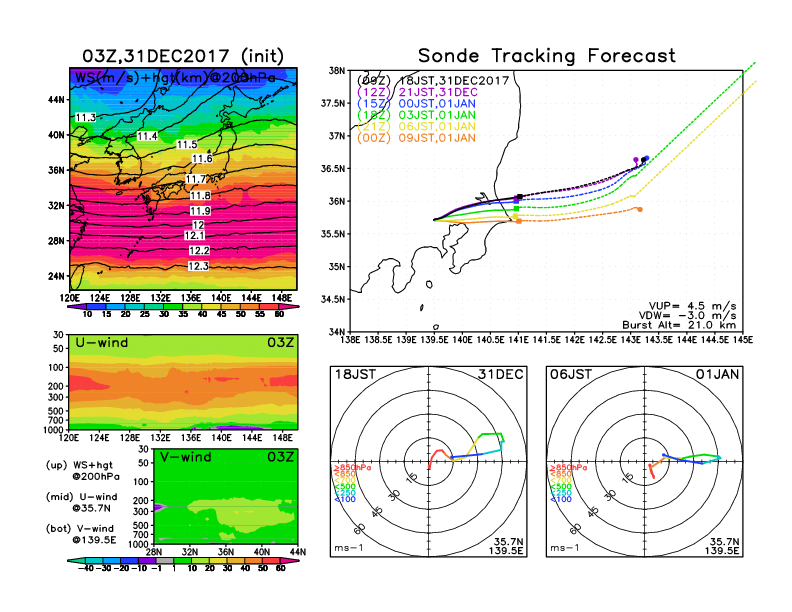Click '≥850hPa' legend in 18JST hodograph
792x612 pixels.
[x=353, y=468]
